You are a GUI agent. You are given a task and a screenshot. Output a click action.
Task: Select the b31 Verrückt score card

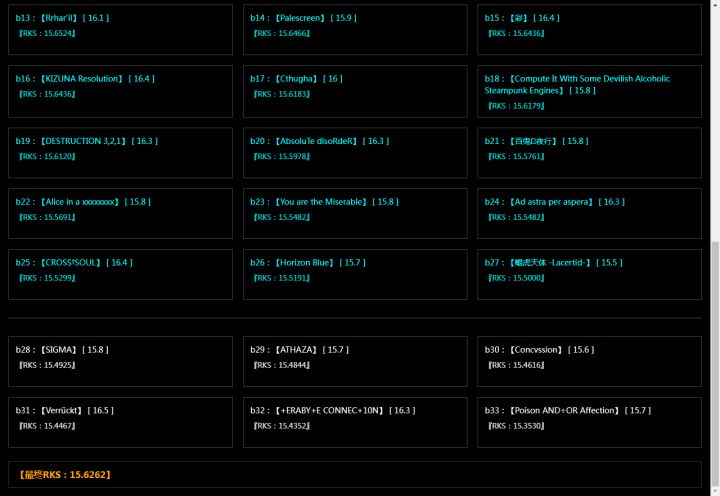pos(120,423)
